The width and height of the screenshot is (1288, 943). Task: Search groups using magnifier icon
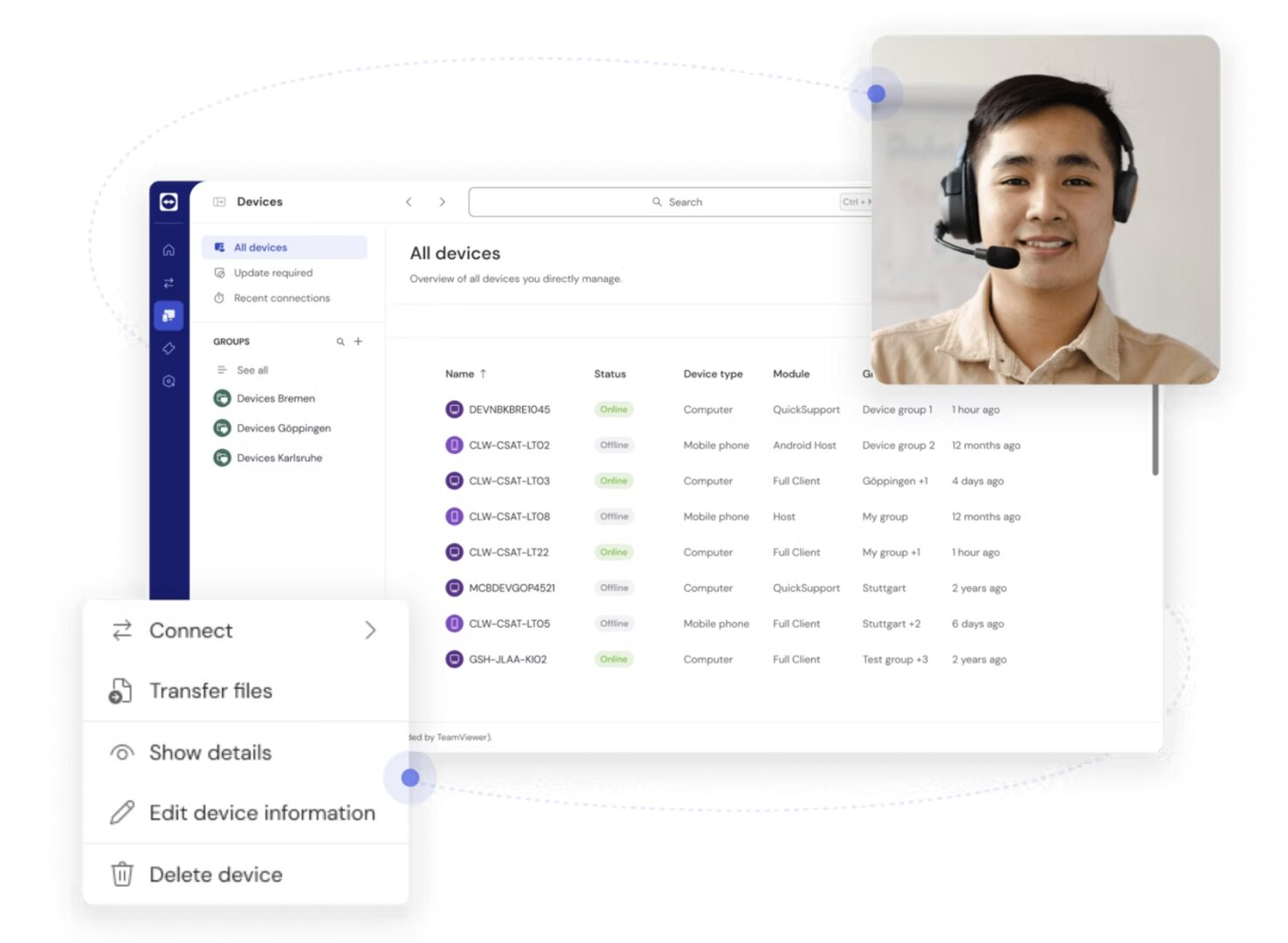point(341,341)
